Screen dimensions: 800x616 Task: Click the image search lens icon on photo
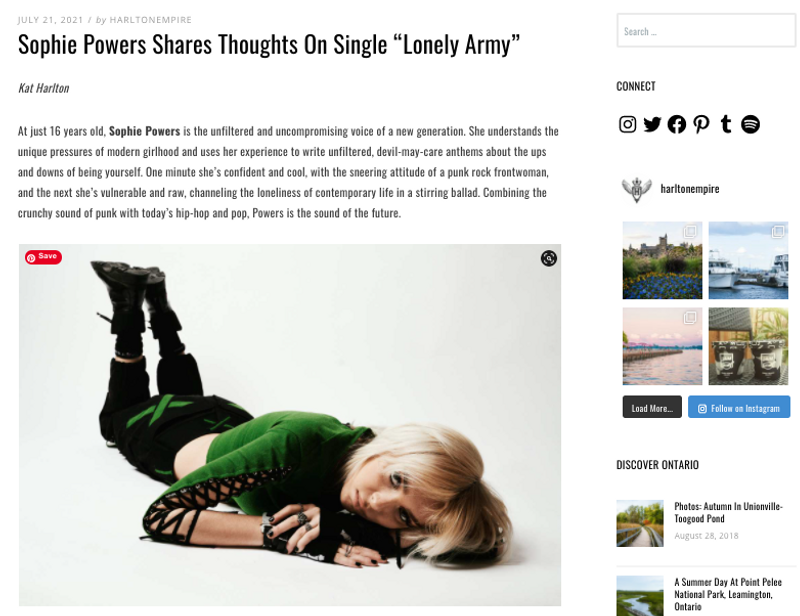click(548, 258)
